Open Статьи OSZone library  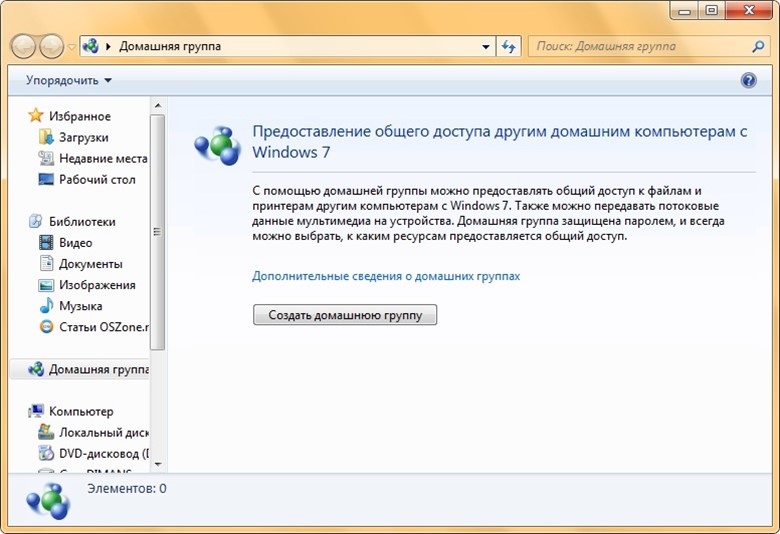tap(103, 327)
